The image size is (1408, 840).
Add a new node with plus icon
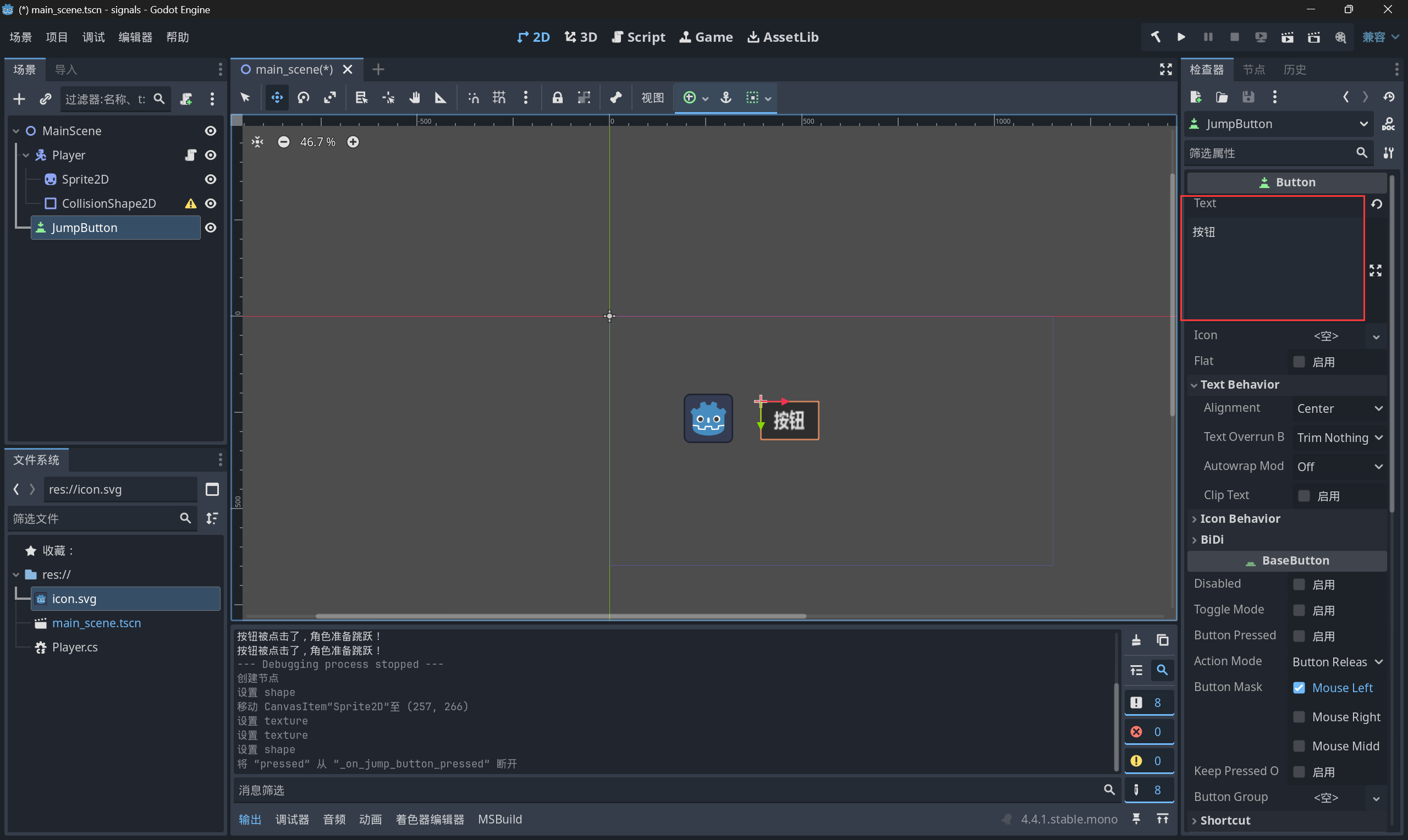pos(19,99)
